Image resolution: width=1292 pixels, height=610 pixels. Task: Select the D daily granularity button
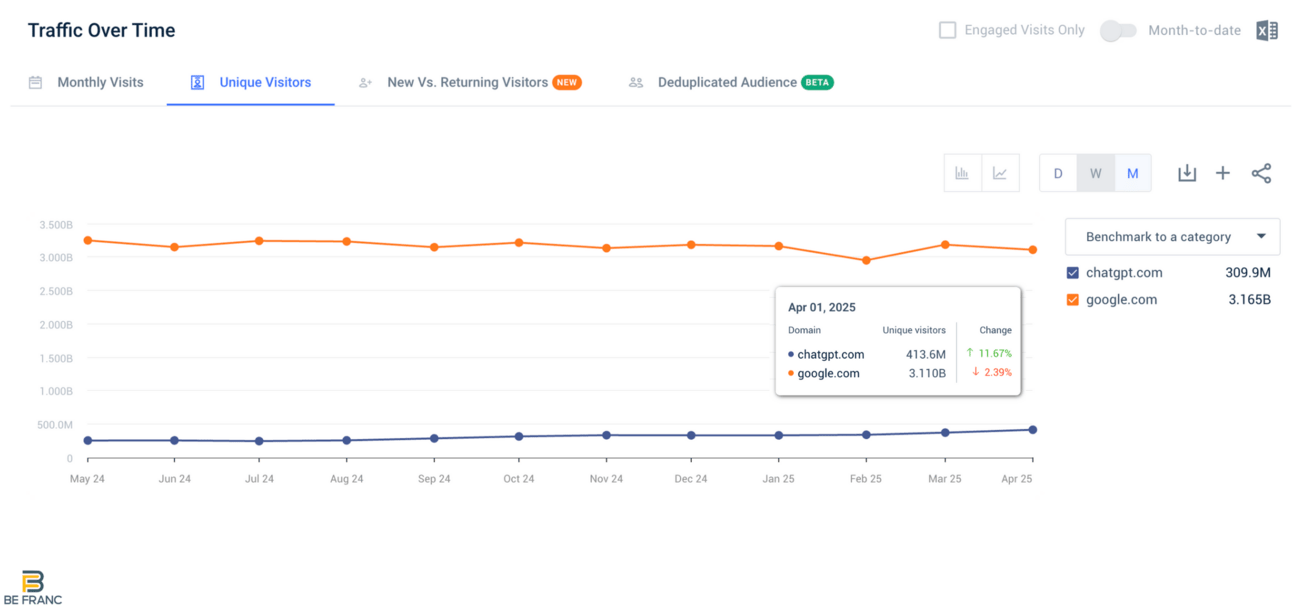(1058, 173)
